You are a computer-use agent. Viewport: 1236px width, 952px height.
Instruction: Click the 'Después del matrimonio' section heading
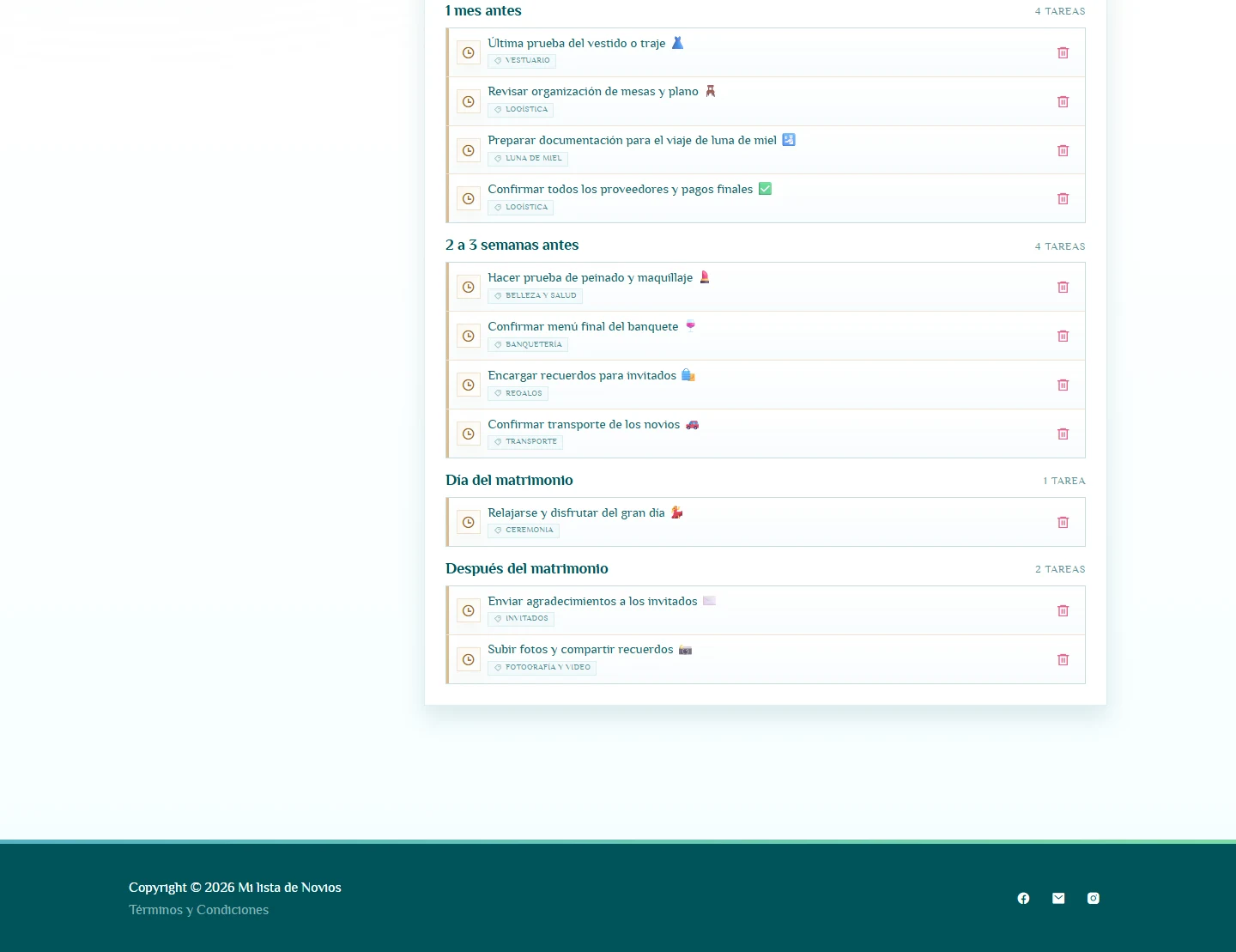(x=527, y=569)
